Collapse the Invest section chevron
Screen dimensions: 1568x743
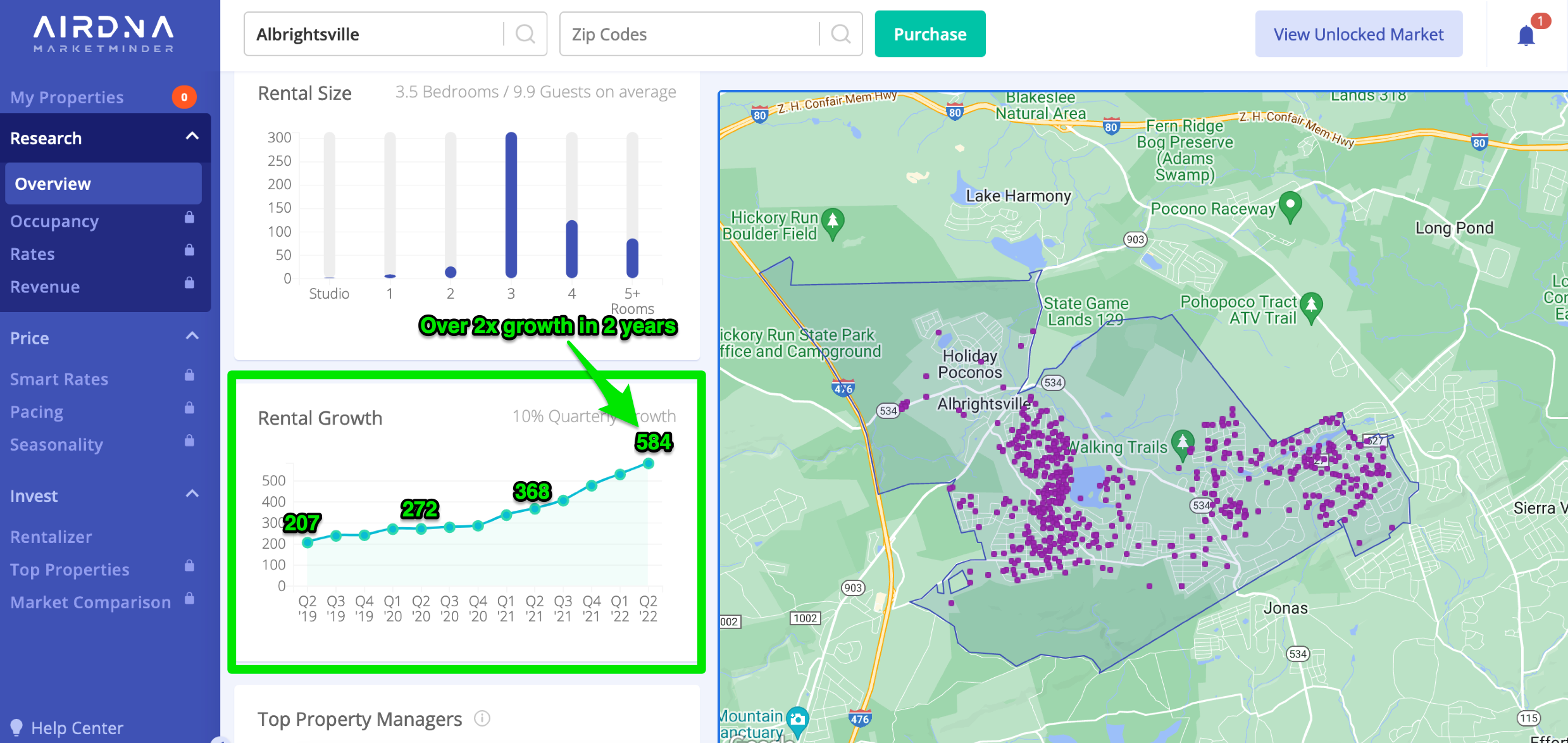click(192, 494)
